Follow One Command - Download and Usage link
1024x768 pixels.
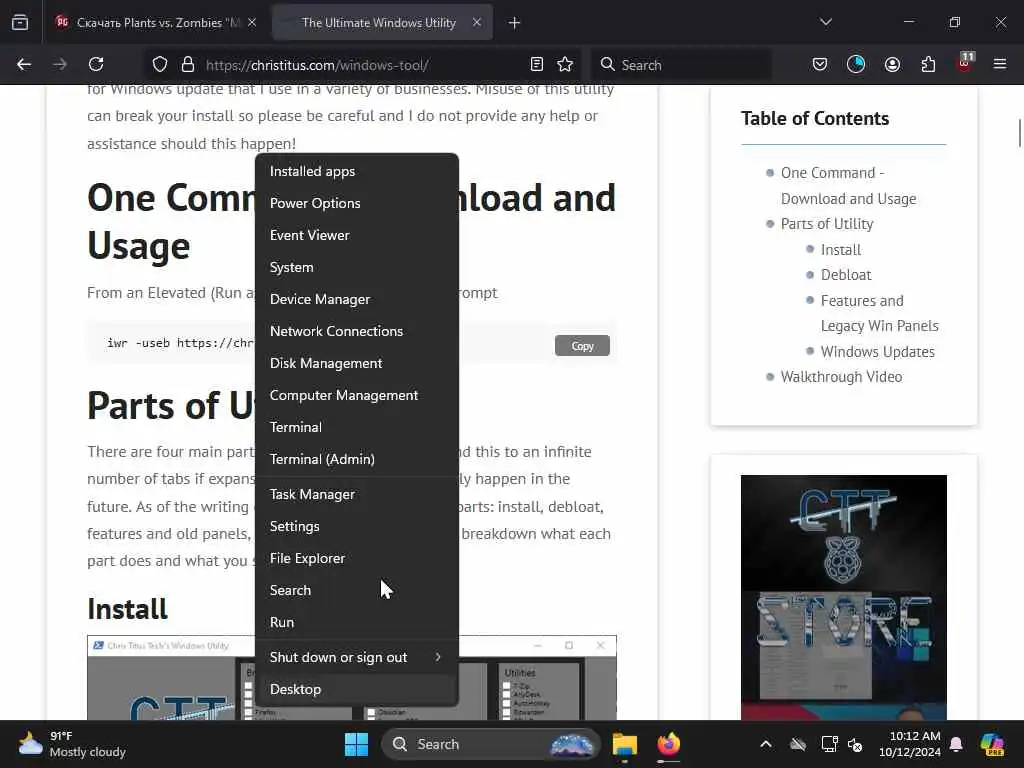pos(848,185)
